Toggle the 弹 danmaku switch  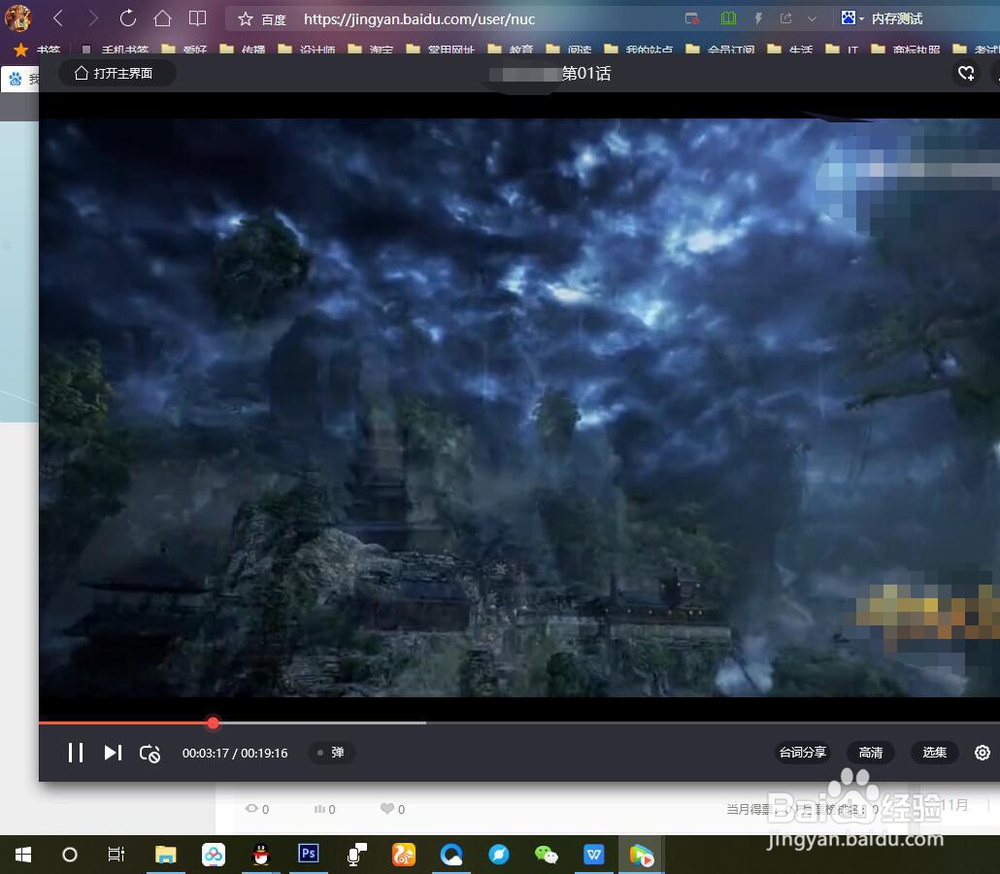tap(332, 753)
